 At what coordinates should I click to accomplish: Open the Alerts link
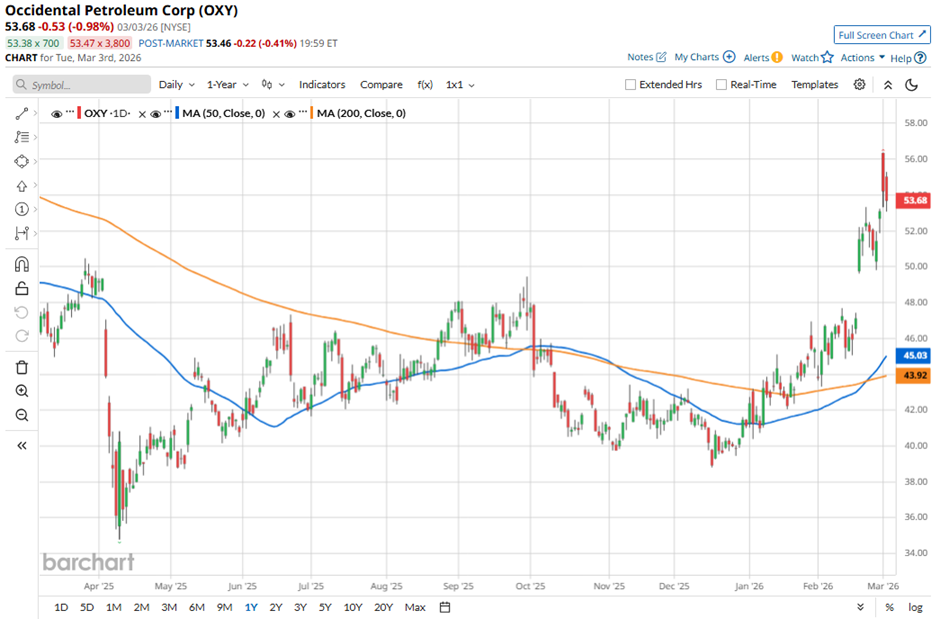coord(762,58)
